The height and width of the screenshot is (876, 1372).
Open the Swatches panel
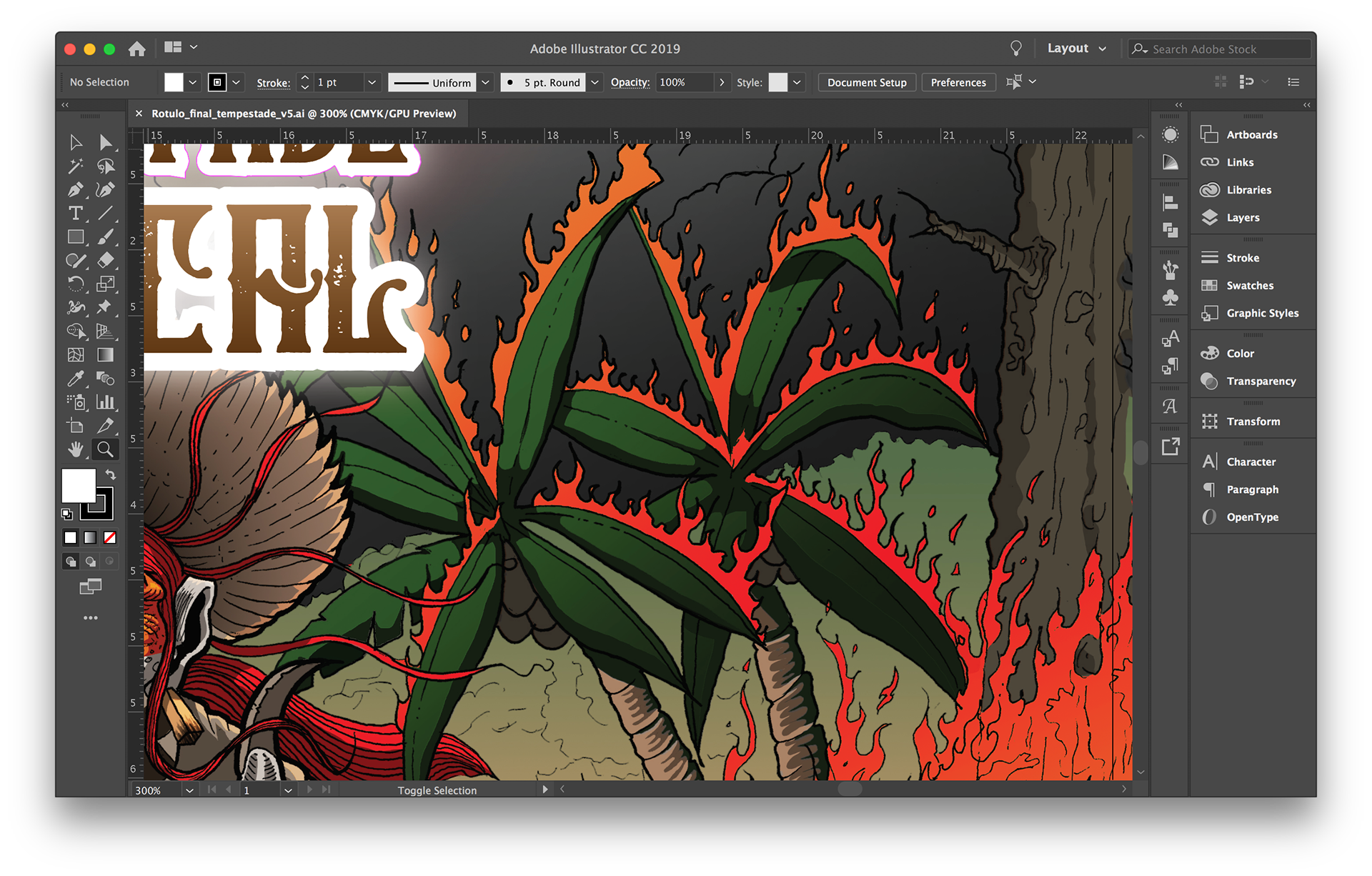1248,285
